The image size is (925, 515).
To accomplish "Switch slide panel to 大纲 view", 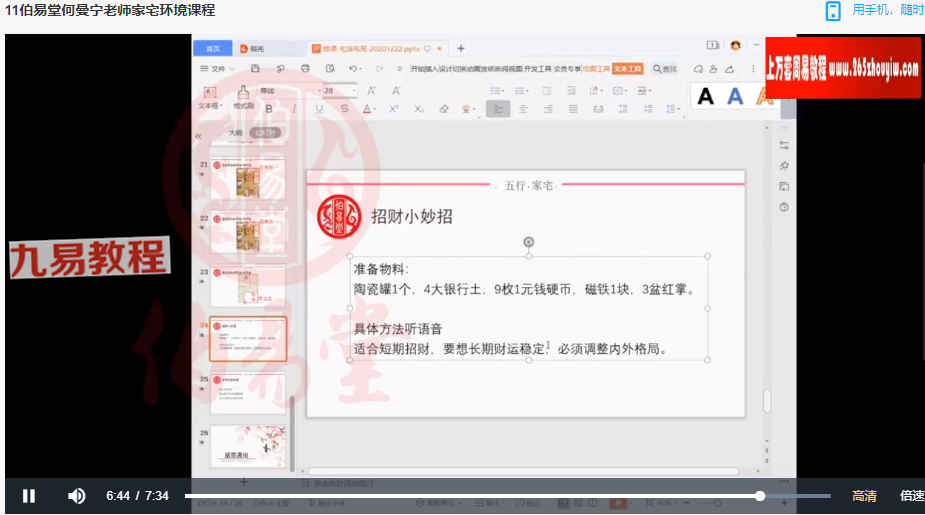I will point(235,133).
